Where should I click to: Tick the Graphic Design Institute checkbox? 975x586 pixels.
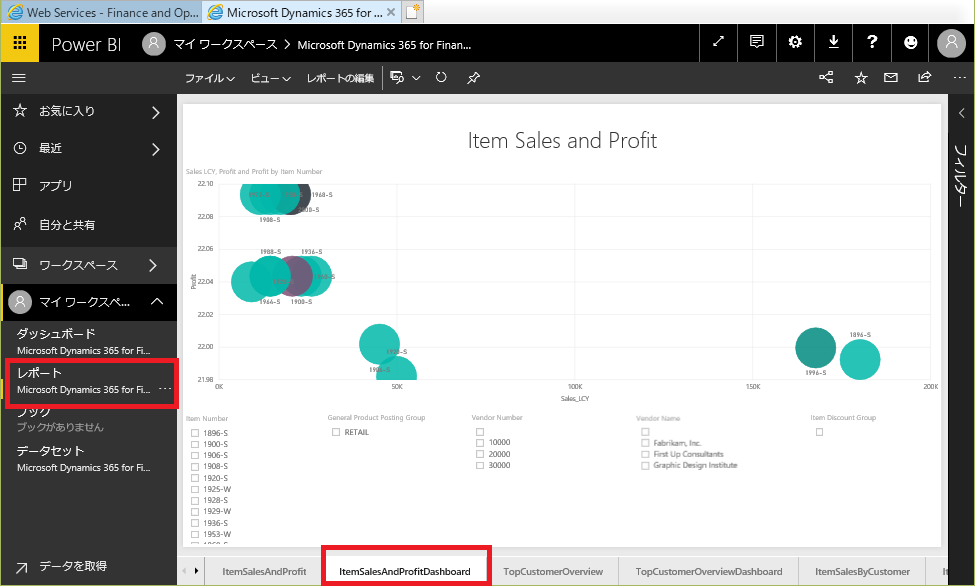coord(645,465)
